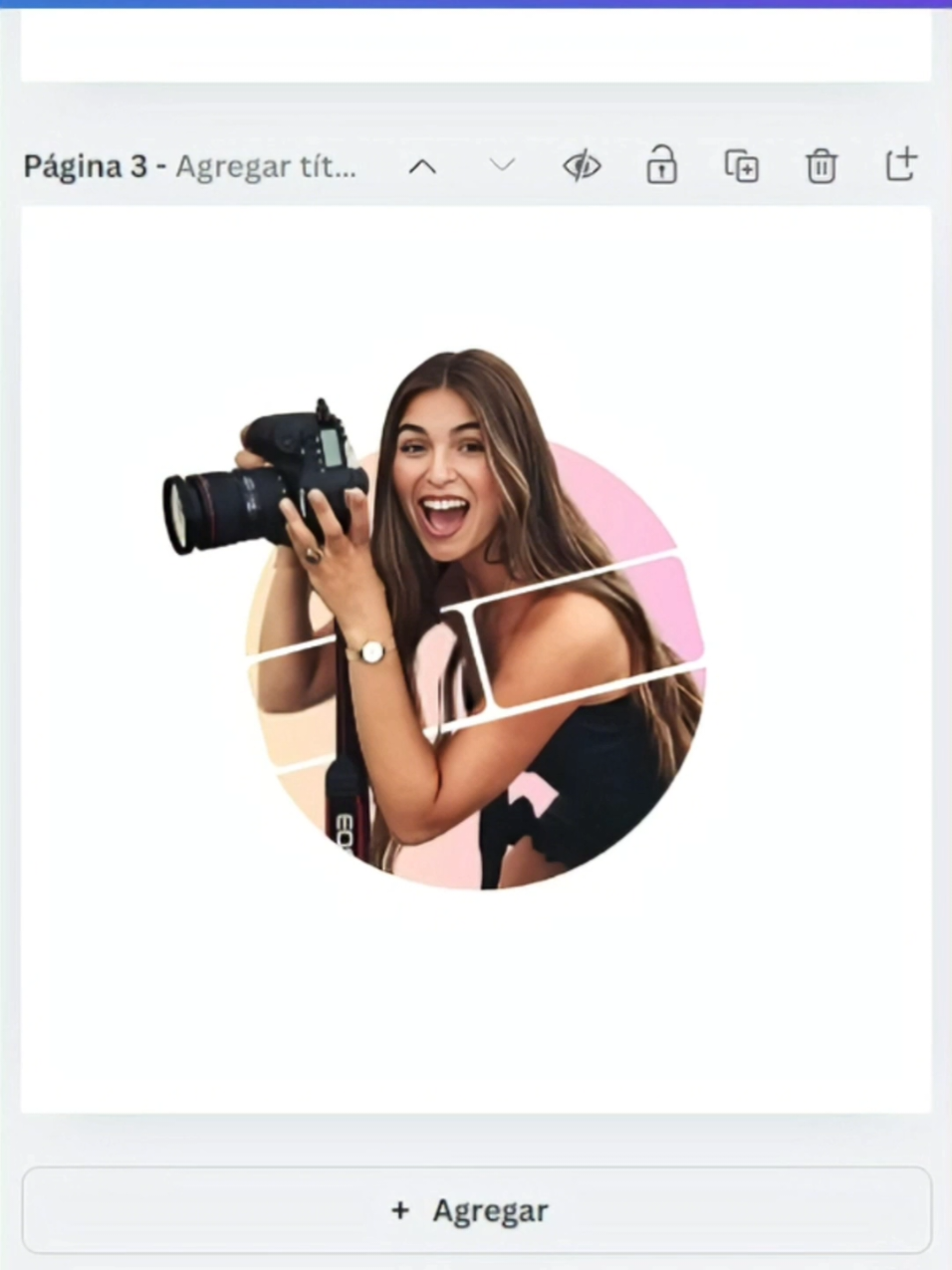Move Página 3 down with the arrow
Viewport: 952px width, 1270px height.
pyautogui.click(x=503, y=165)
